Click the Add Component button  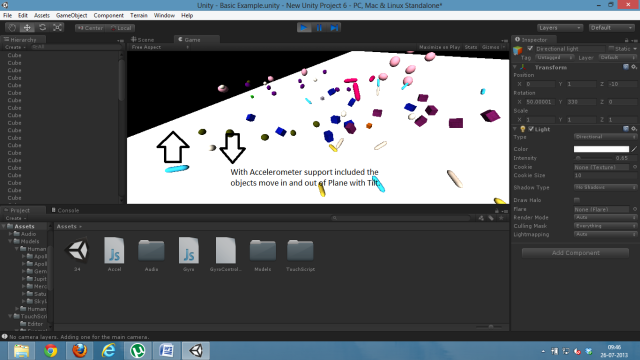576,253
